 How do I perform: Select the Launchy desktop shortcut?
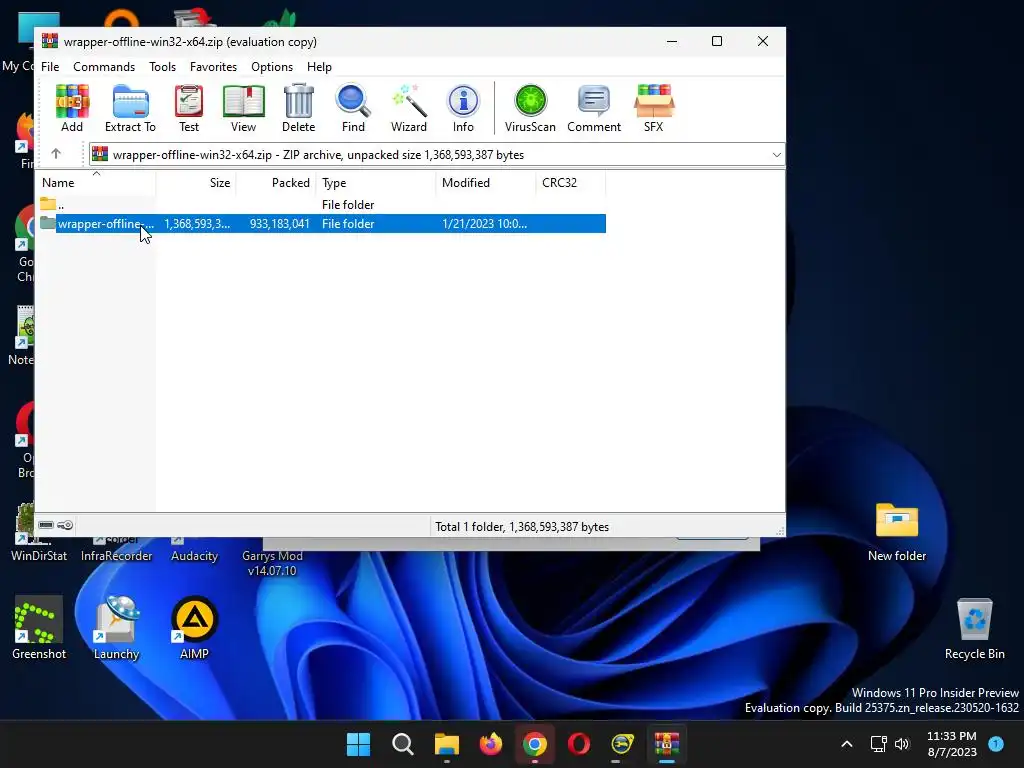click(x=116, y=628)
